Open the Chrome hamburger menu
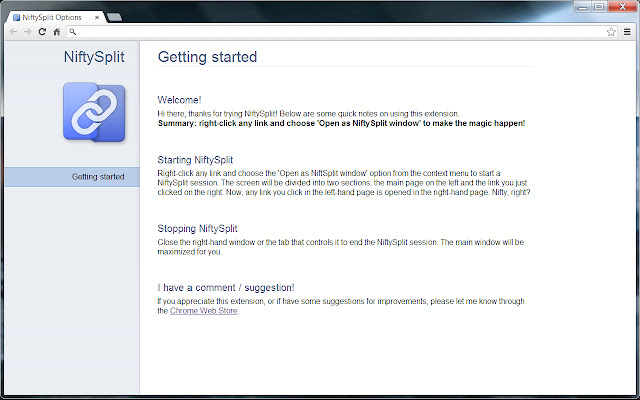Viewport: 640px width, 400px height. [627, 32]
